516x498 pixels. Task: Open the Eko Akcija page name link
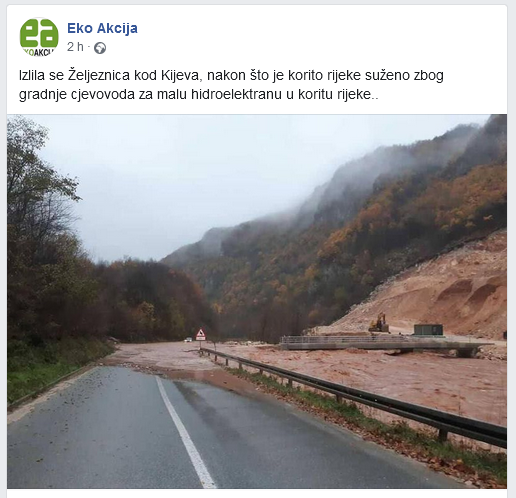click(x=102, y=28)
